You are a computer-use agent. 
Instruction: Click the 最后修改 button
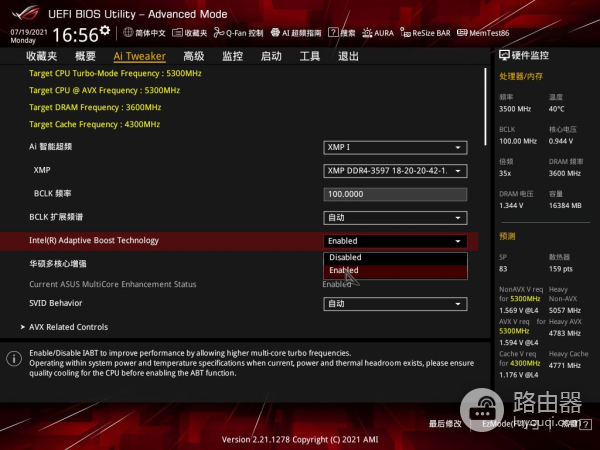[445, 424]
